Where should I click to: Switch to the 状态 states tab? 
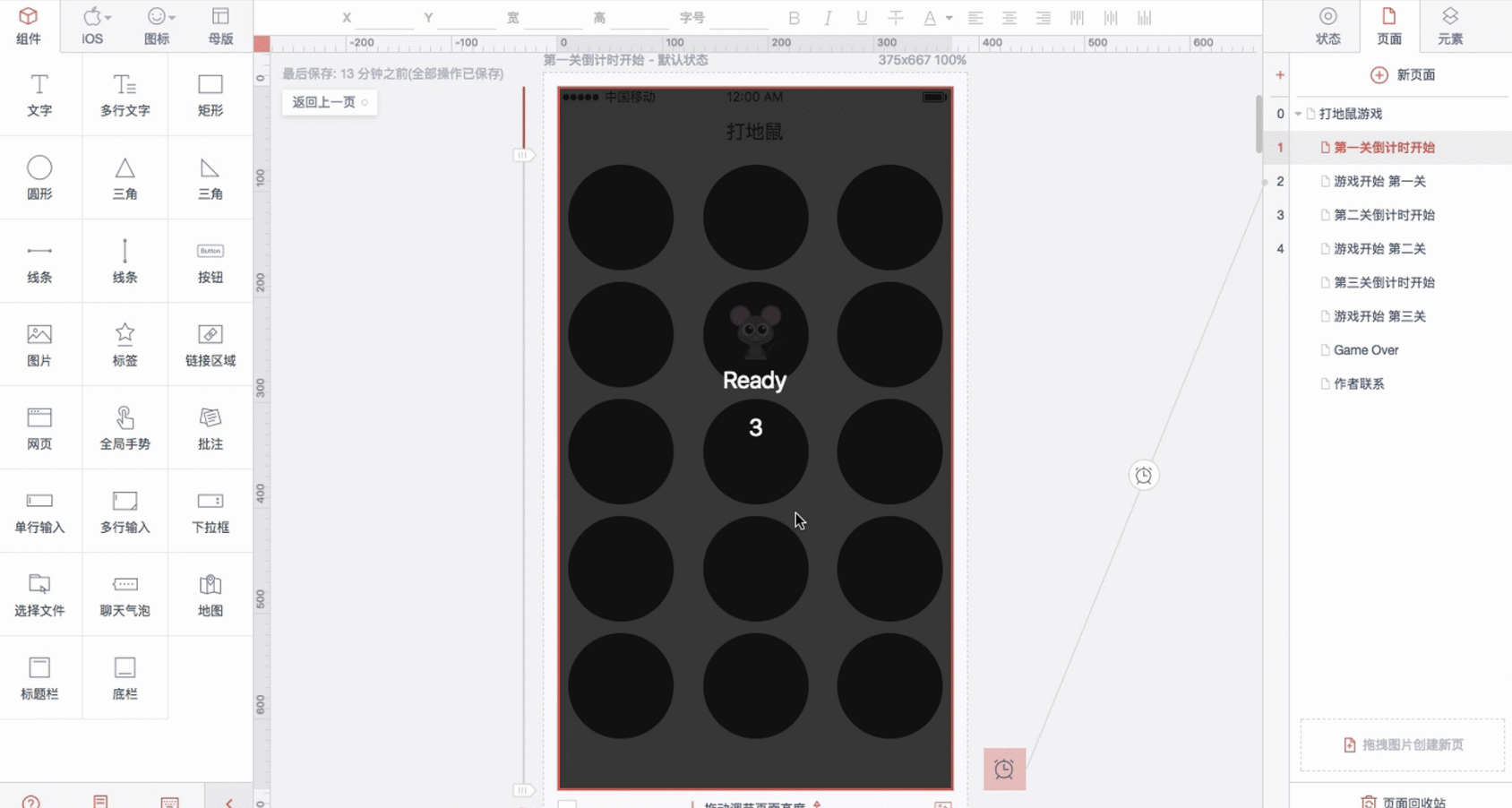[1327, 25]
